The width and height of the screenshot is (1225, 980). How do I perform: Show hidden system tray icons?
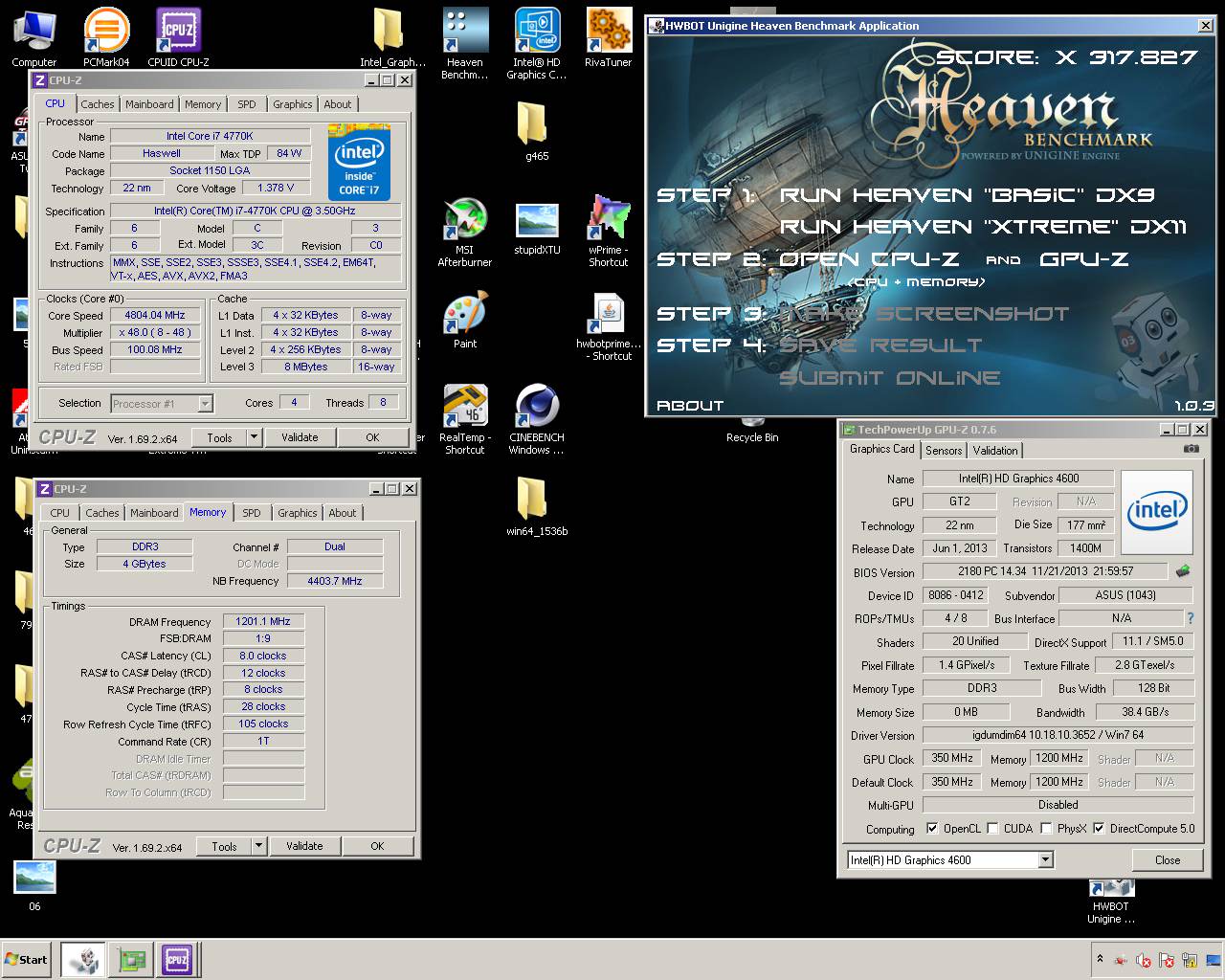(x=1100, y=959)
